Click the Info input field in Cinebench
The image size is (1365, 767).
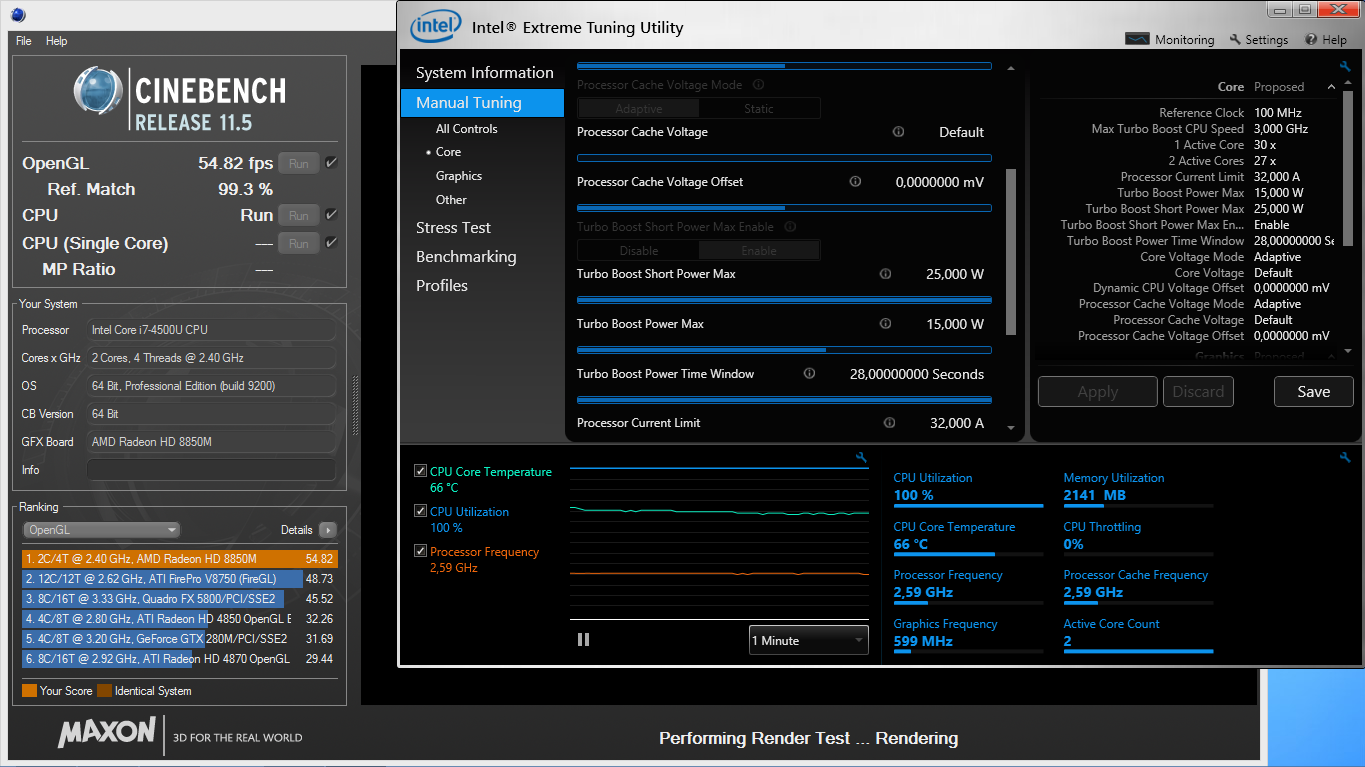[211, 470]
